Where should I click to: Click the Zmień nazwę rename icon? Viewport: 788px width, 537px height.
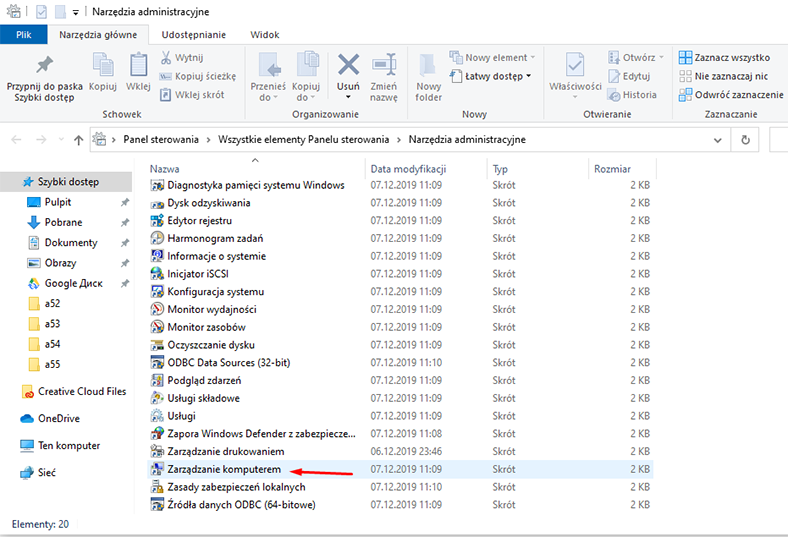(x=384, y=65)
